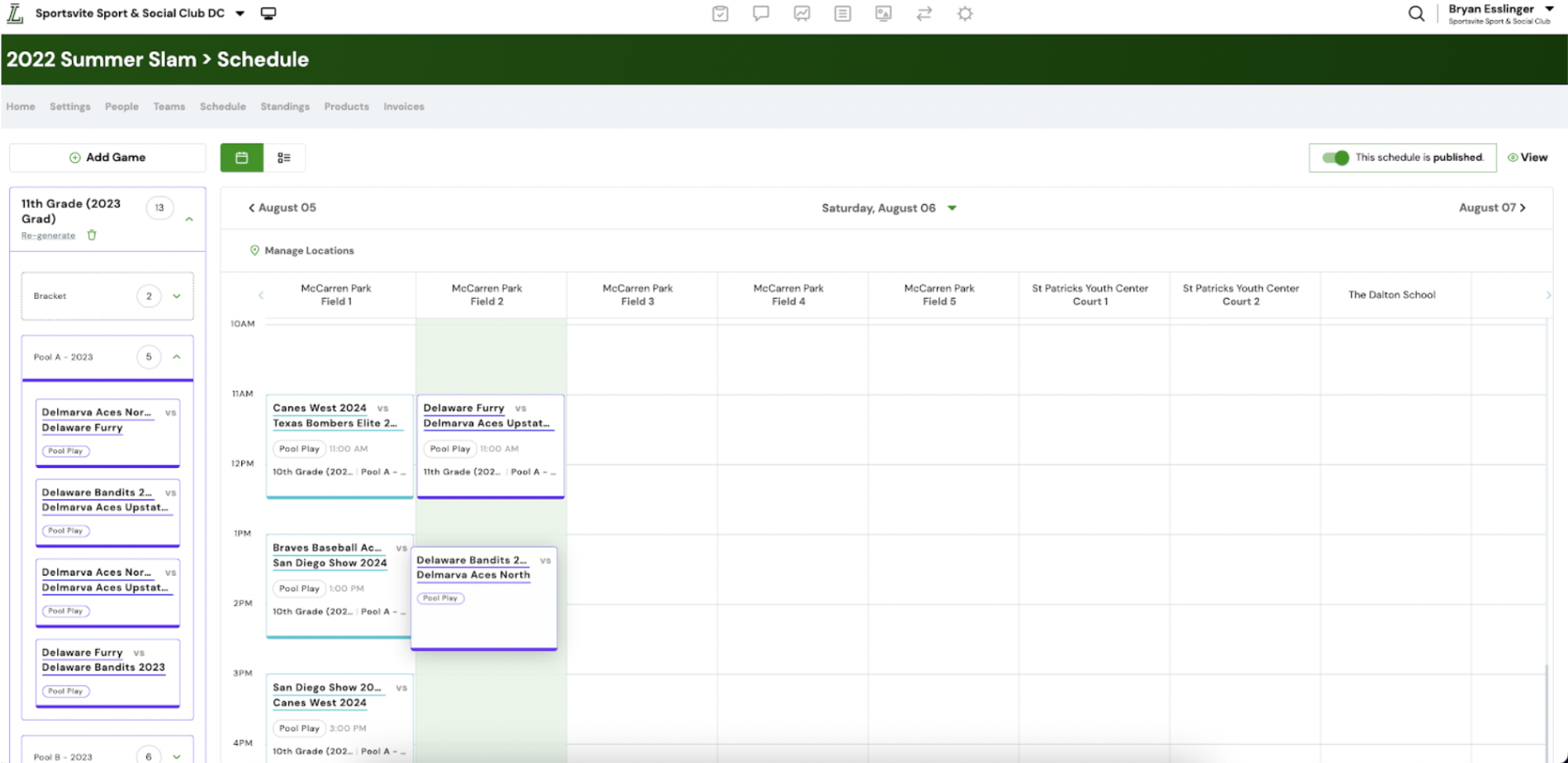Open the image gallery icon in top bar
The image size is (1568, 763).
point(883,13)
